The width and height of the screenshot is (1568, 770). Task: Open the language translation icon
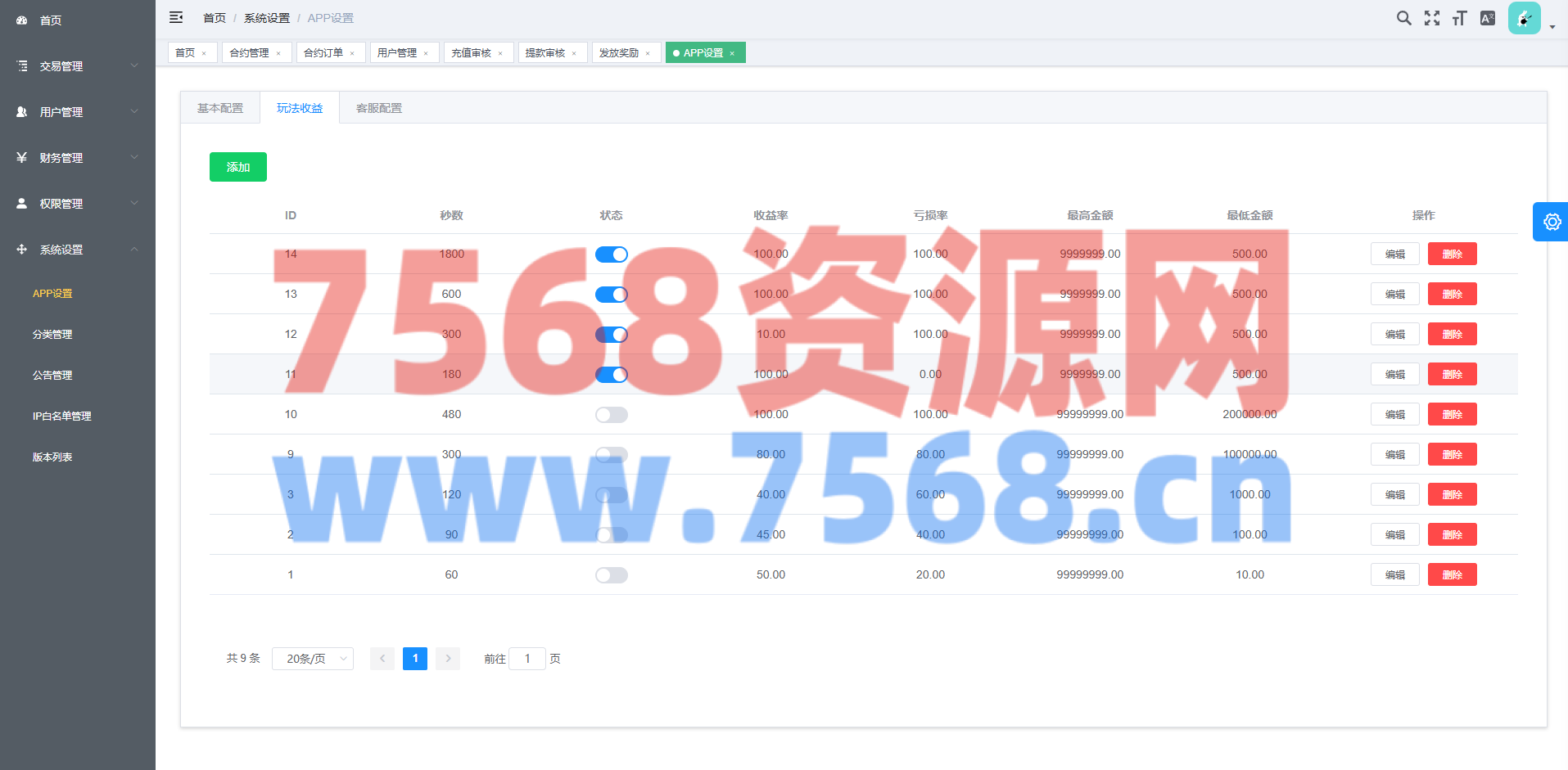pos(1488,18)
